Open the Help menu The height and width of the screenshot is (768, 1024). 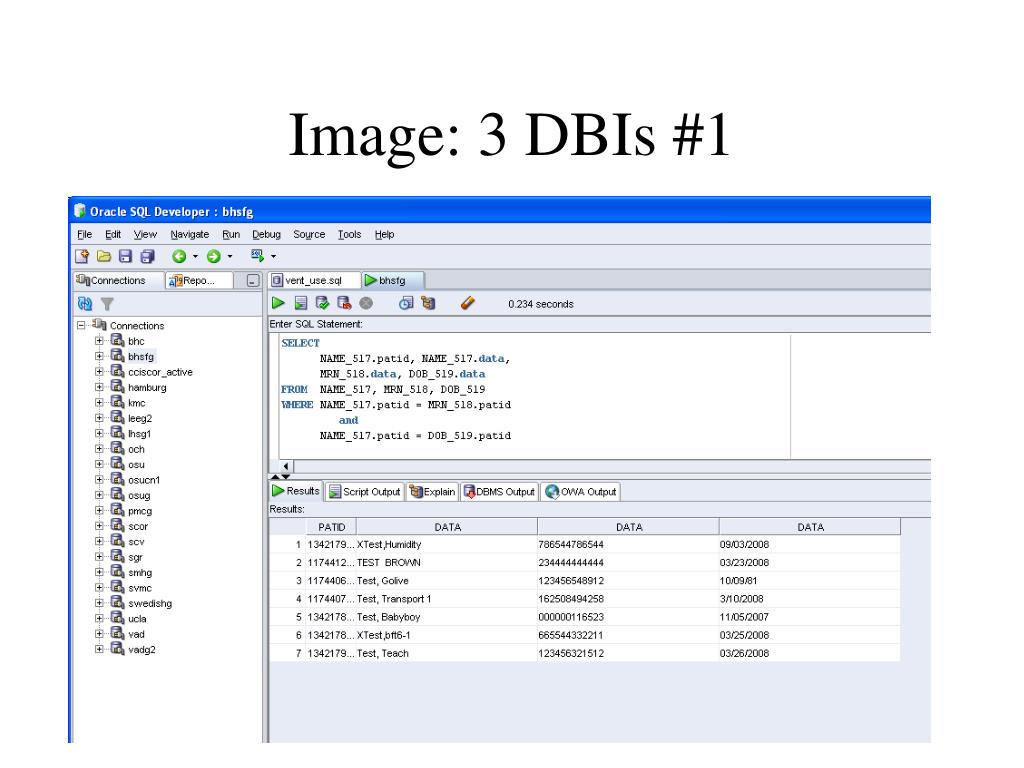385,234
